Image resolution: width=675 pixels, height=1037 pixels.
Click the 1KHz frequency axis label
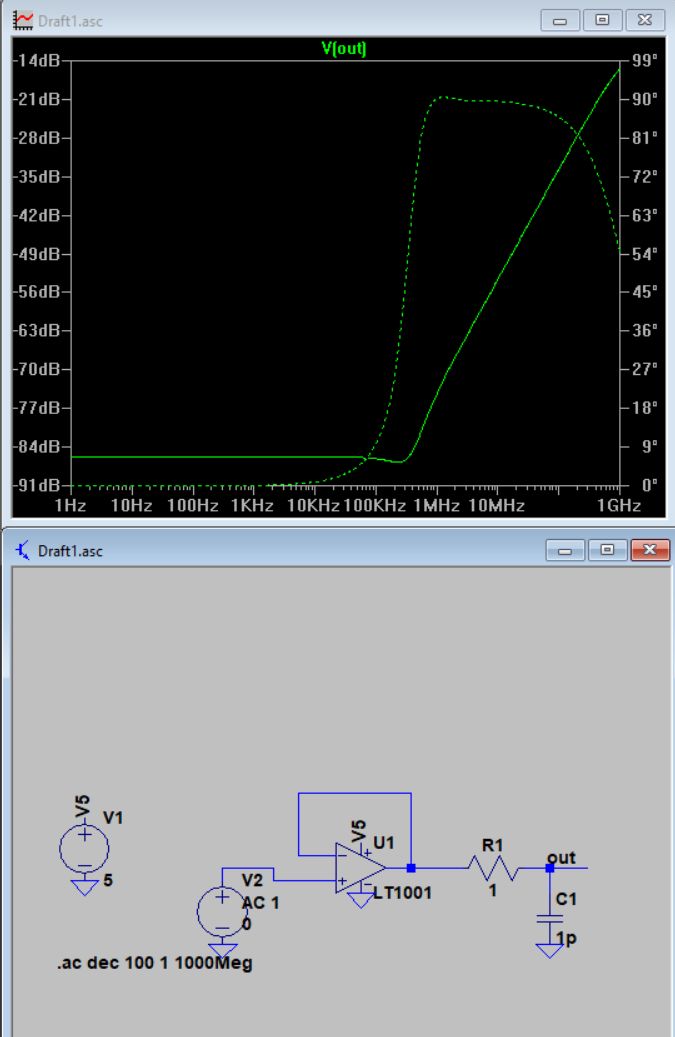[x=252, y=506]
